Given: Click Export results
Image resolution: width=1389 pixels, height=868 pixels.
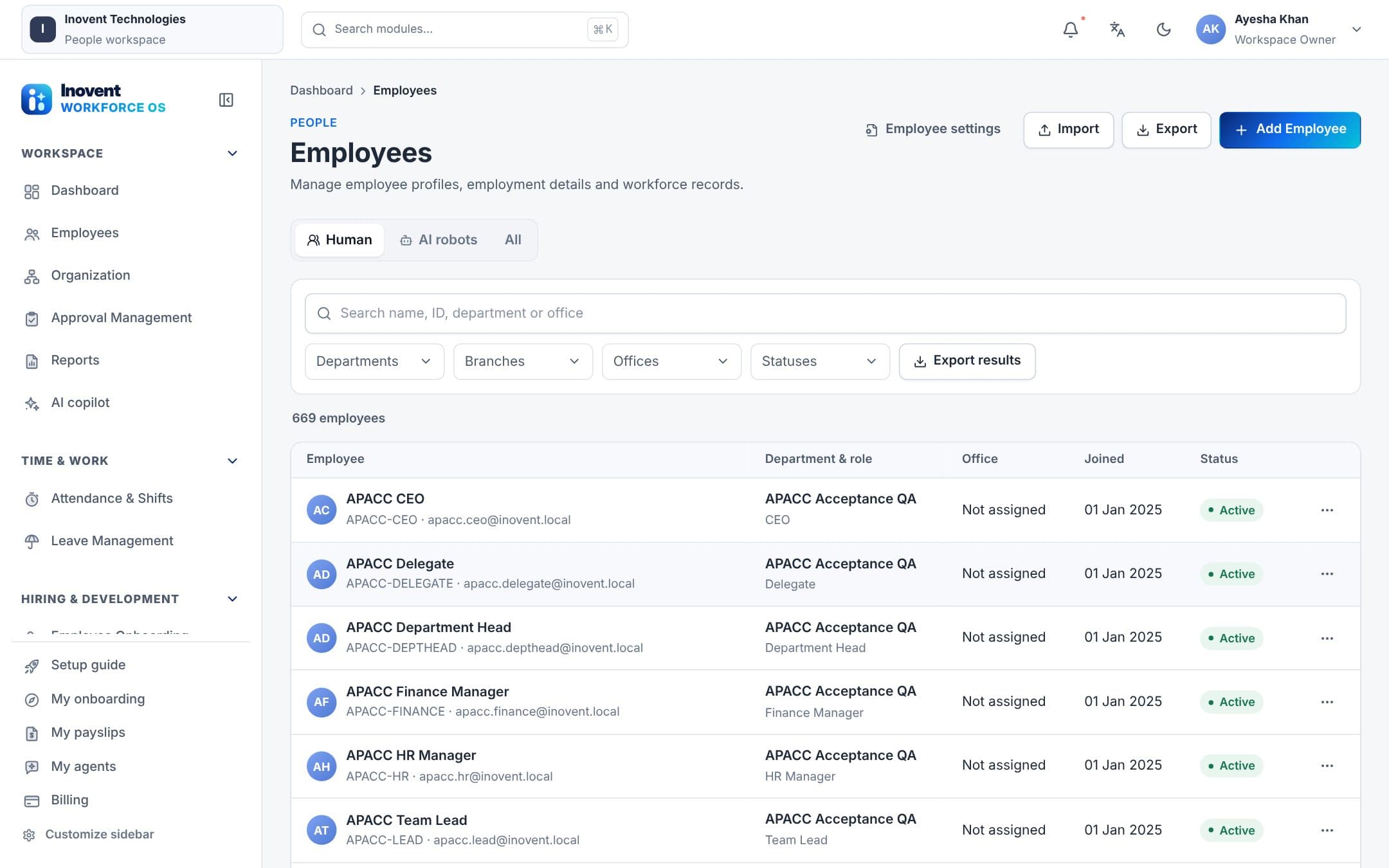Looking at the screenshot, I should click(967, 361).
